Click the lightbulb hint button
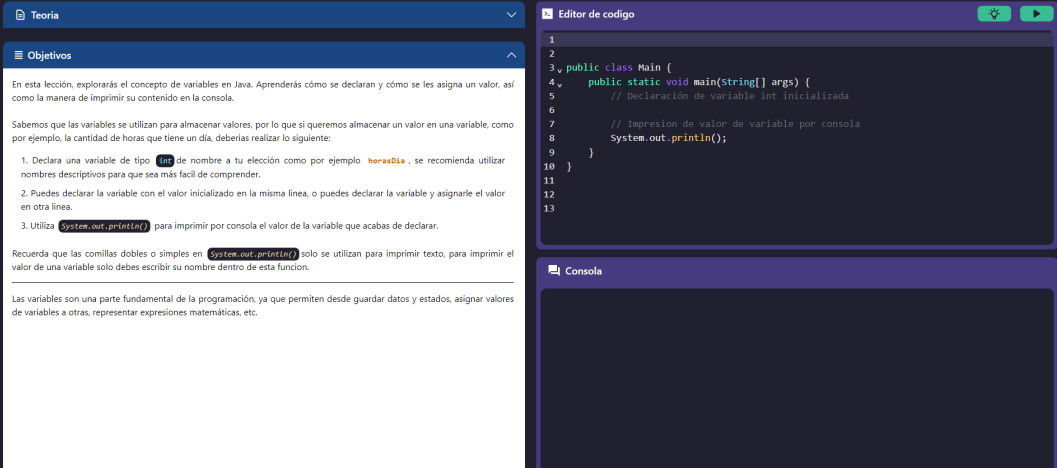 [x=993, y=14]
